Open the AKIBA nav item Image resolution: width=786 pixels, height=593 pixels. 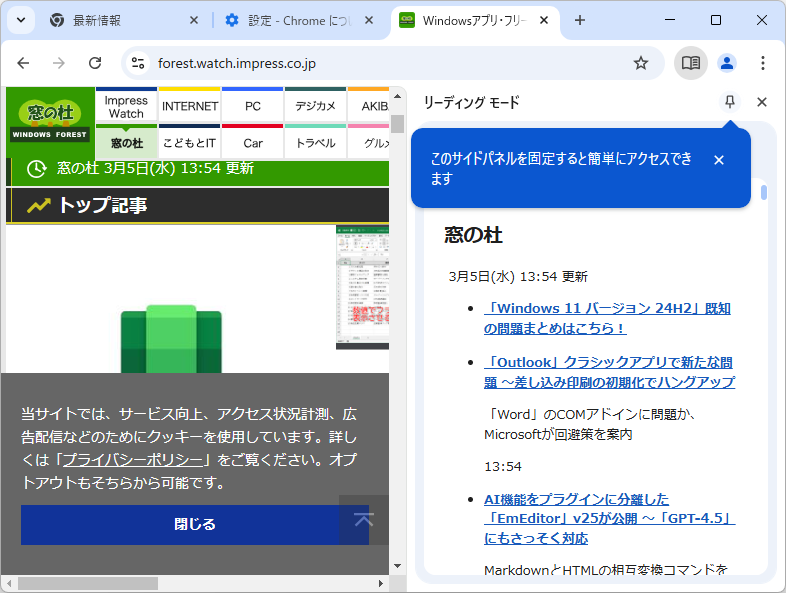click(x=369, y=105)
